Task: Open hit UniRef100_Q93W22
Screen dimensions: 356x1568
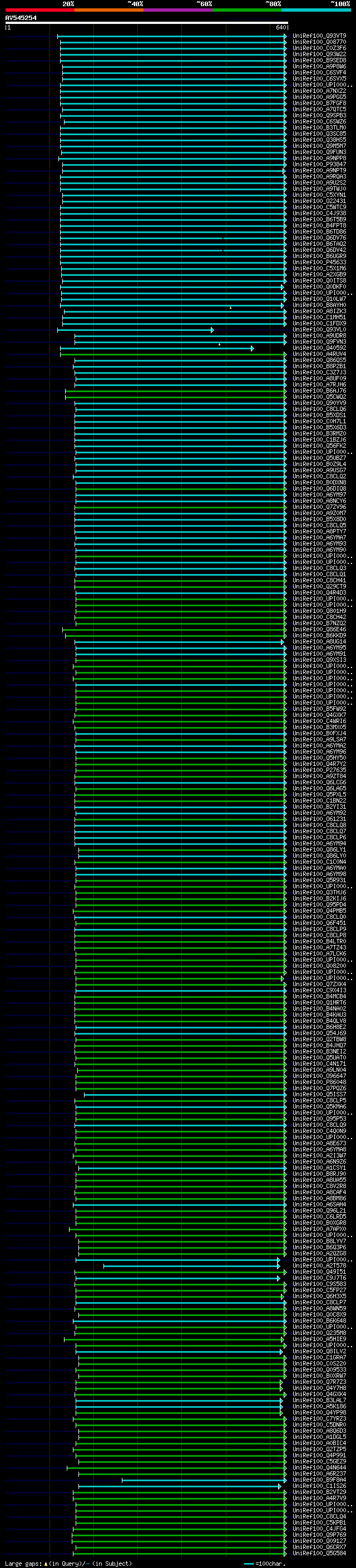Action: [x=319, y=54]
